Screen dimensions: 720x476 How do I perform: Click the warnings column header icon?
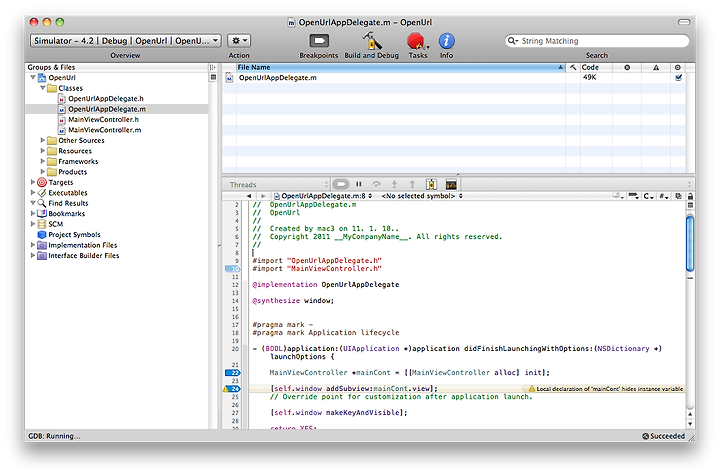coord(656,67)
